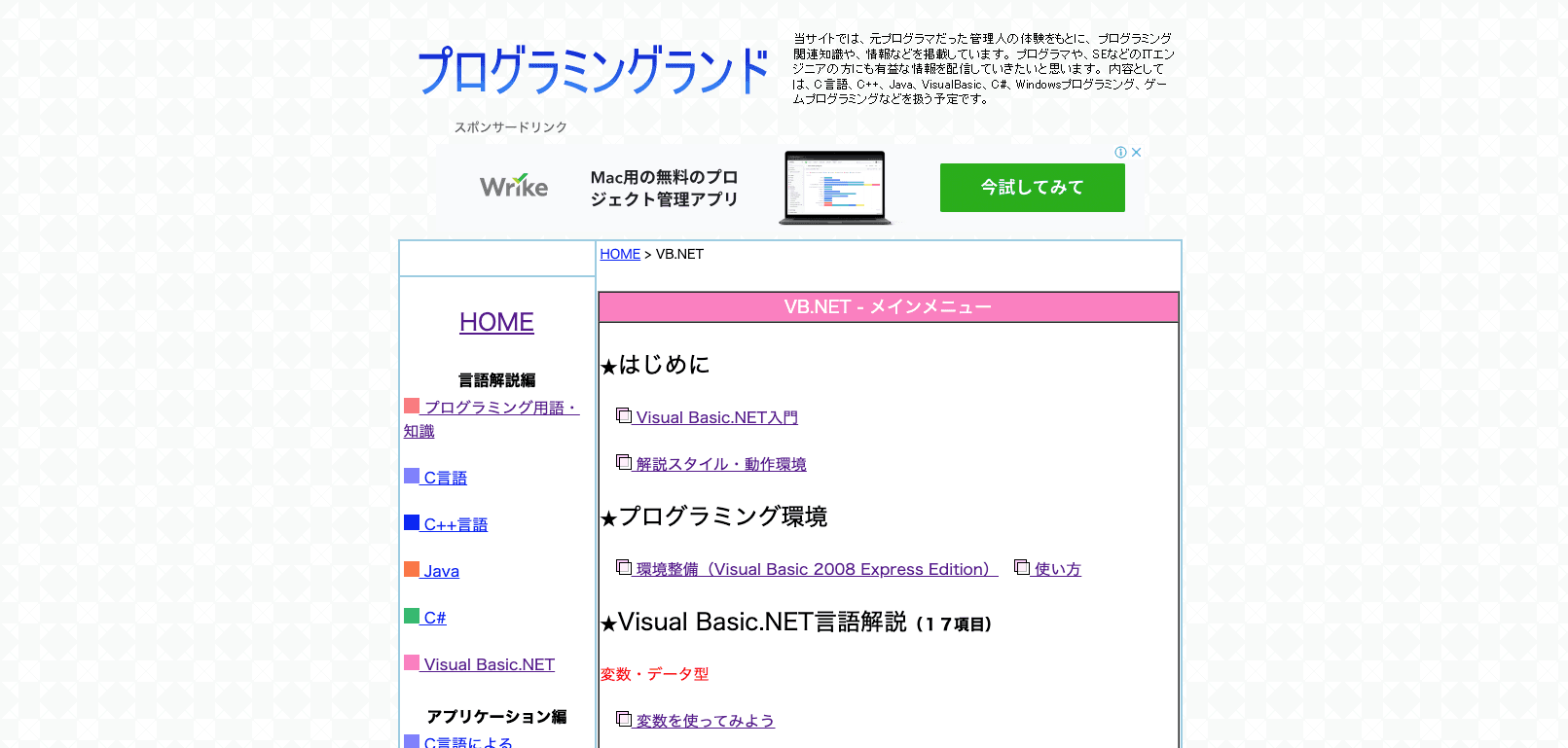Click the page icon beside 変数を使ってみよう

click(x=624, y=720)
